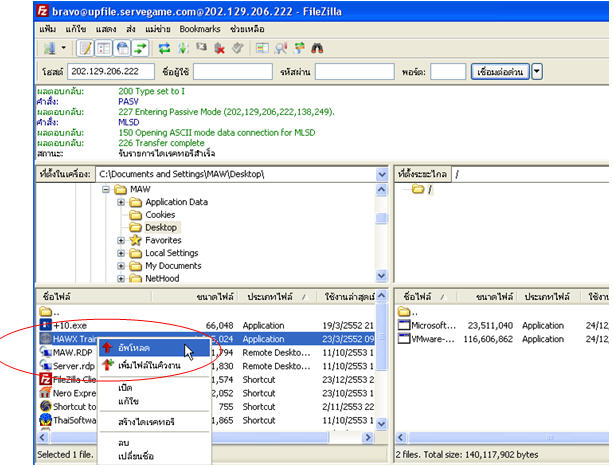Image resolution: width=613 pixels, height=467 pixels.
Task: Toggle the remote directory tree view
Action: click(x=122, y=48)
